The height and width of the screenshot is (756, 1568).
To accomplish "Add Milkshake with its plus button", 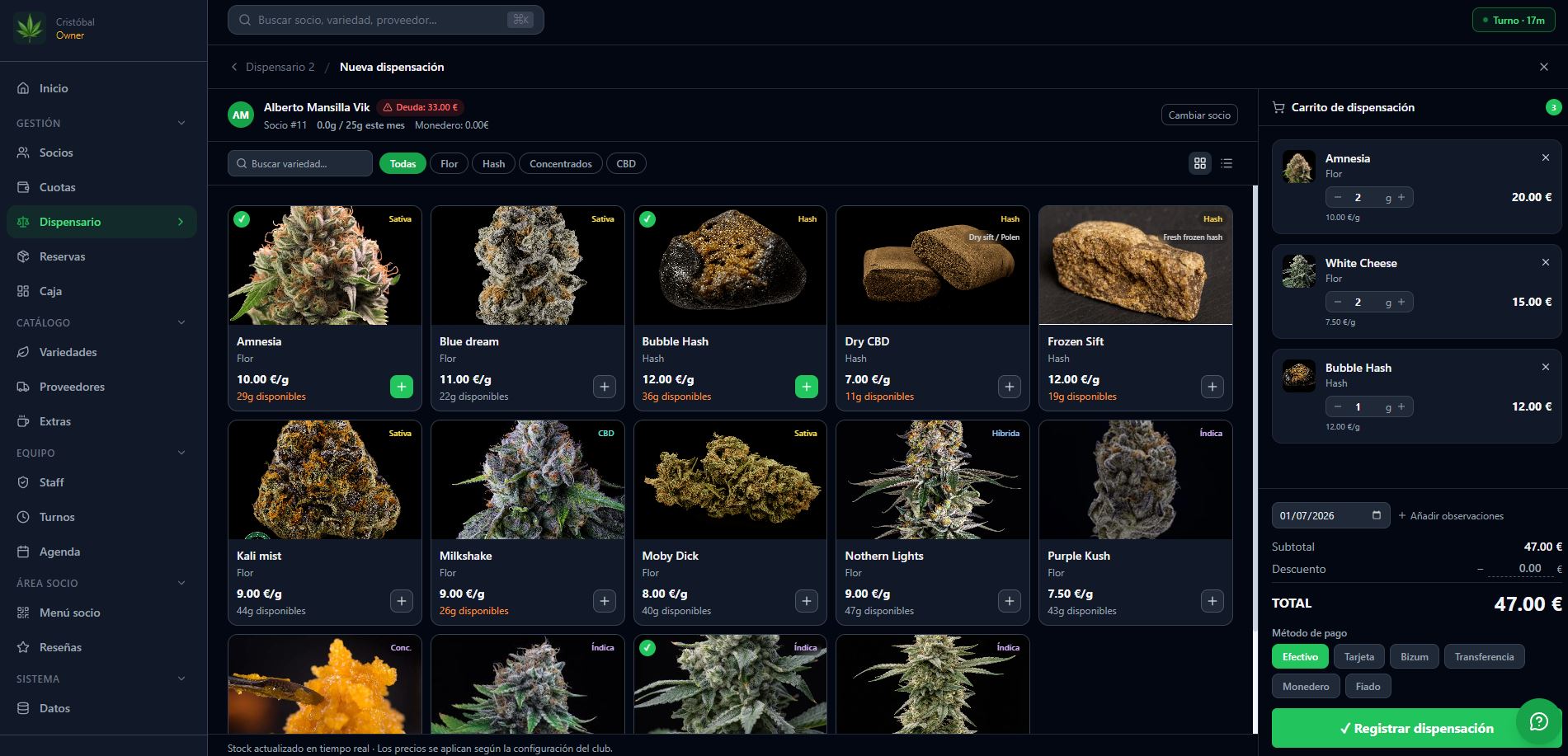I will (605, 601).
